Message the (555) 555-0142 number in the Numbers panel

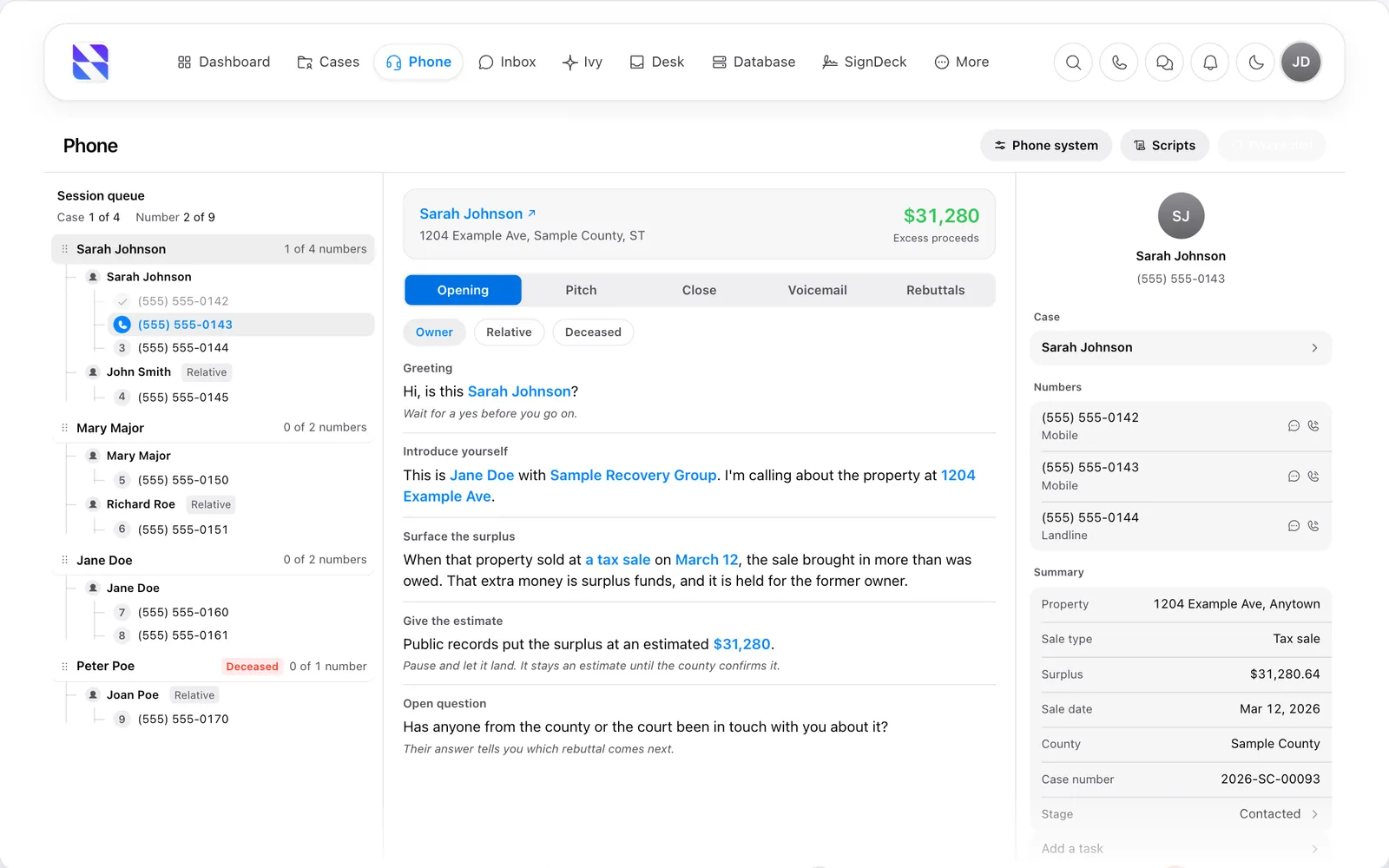(x=1294, y=426)
